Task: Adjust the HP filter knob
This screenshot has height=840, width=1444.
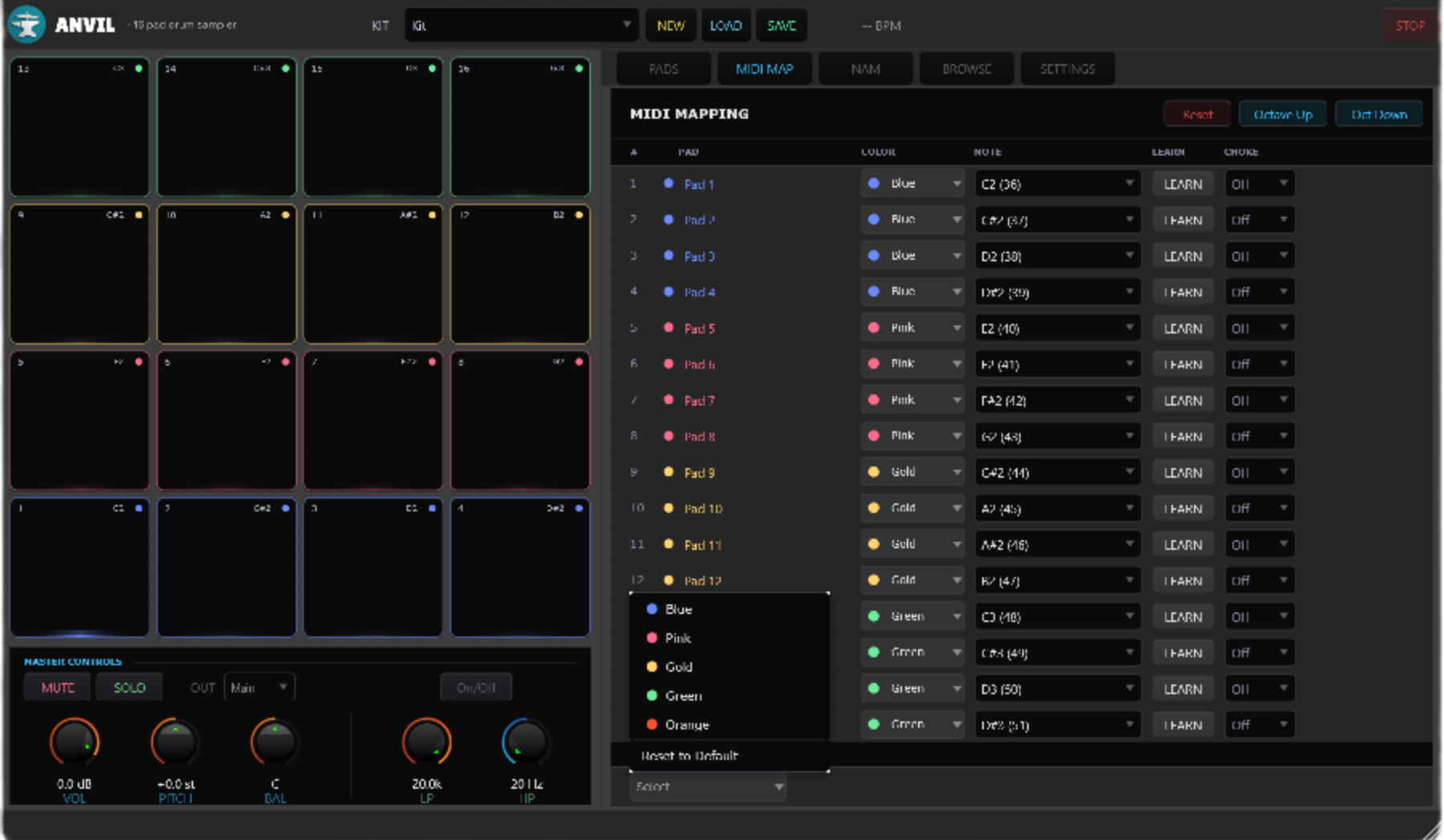Action: coord(527,742)
